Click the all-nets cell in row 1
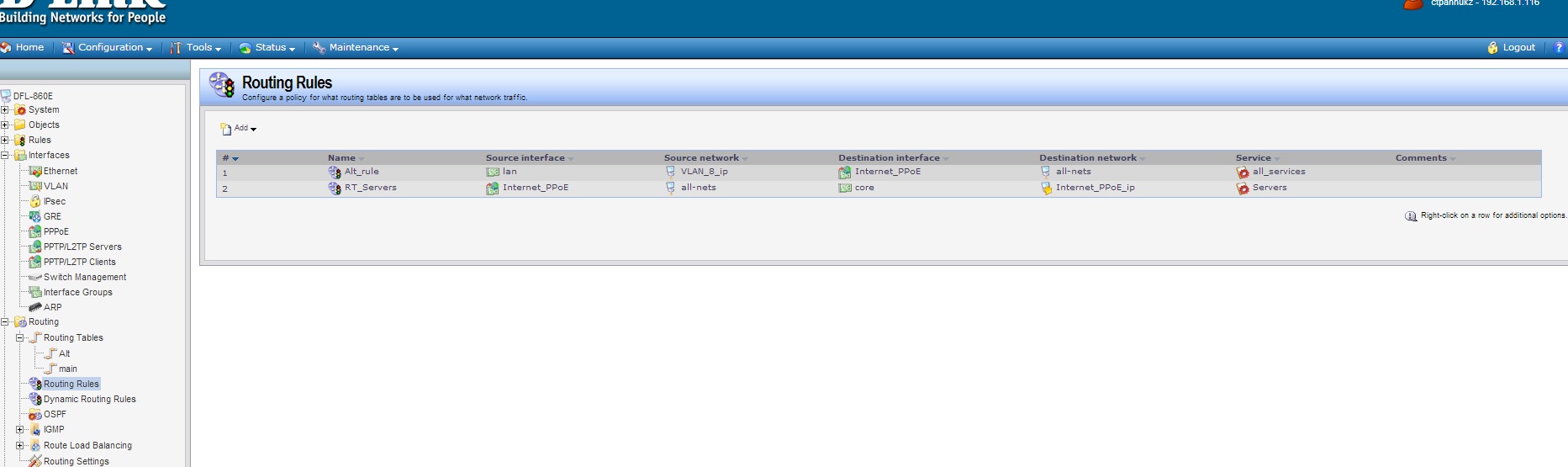 1074,172
